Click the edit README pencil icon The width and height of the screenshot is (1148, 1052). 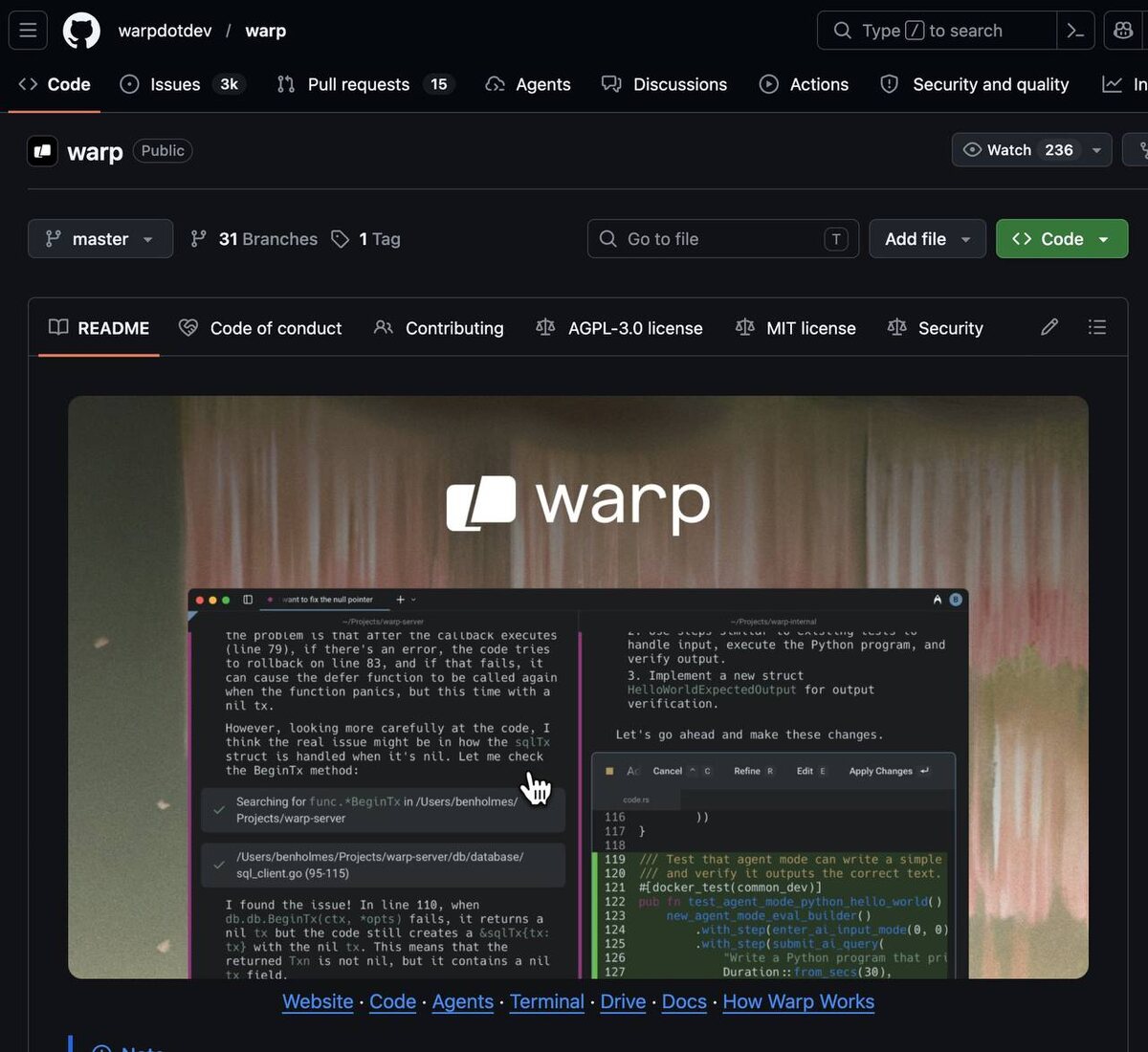(x=1049, y=327)
